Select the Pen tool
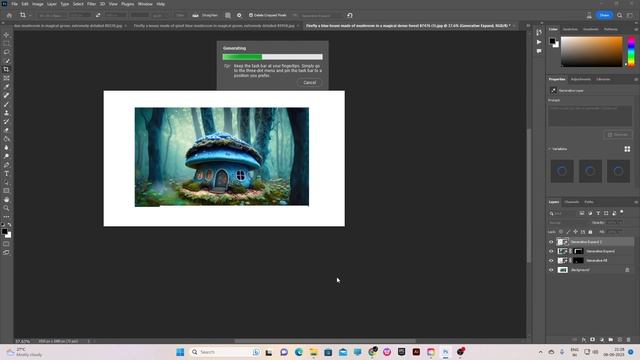Image resolution: width=640 pixels, height=360 pixels. tap(6, 165)
